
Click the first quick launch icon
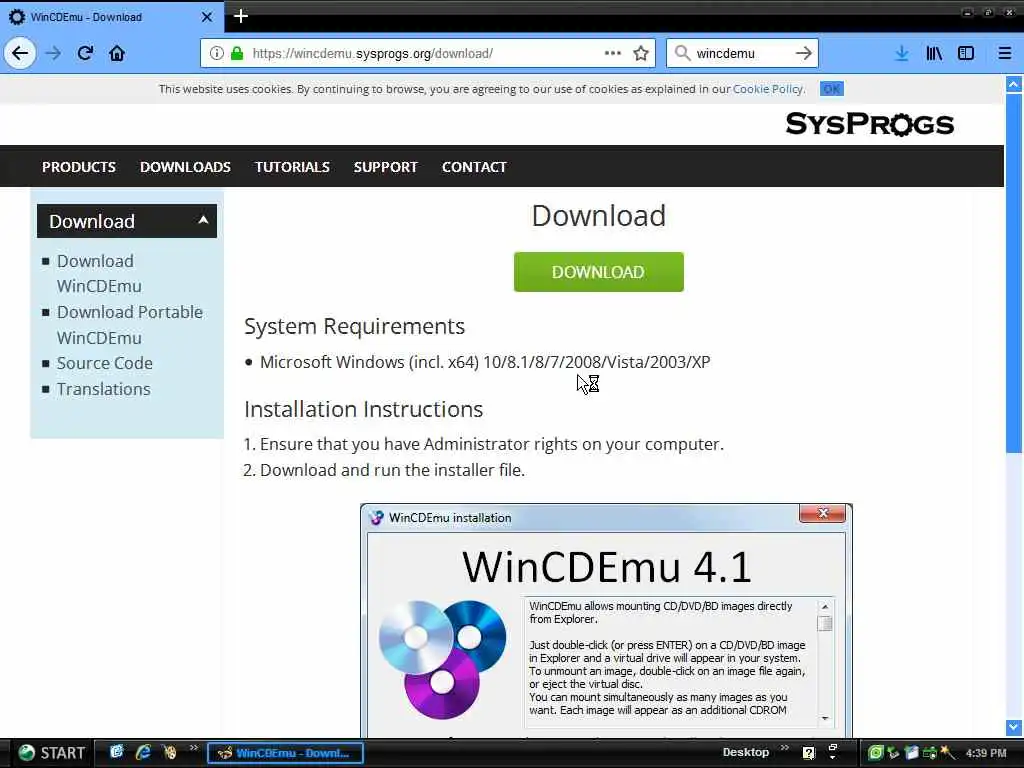116,752
